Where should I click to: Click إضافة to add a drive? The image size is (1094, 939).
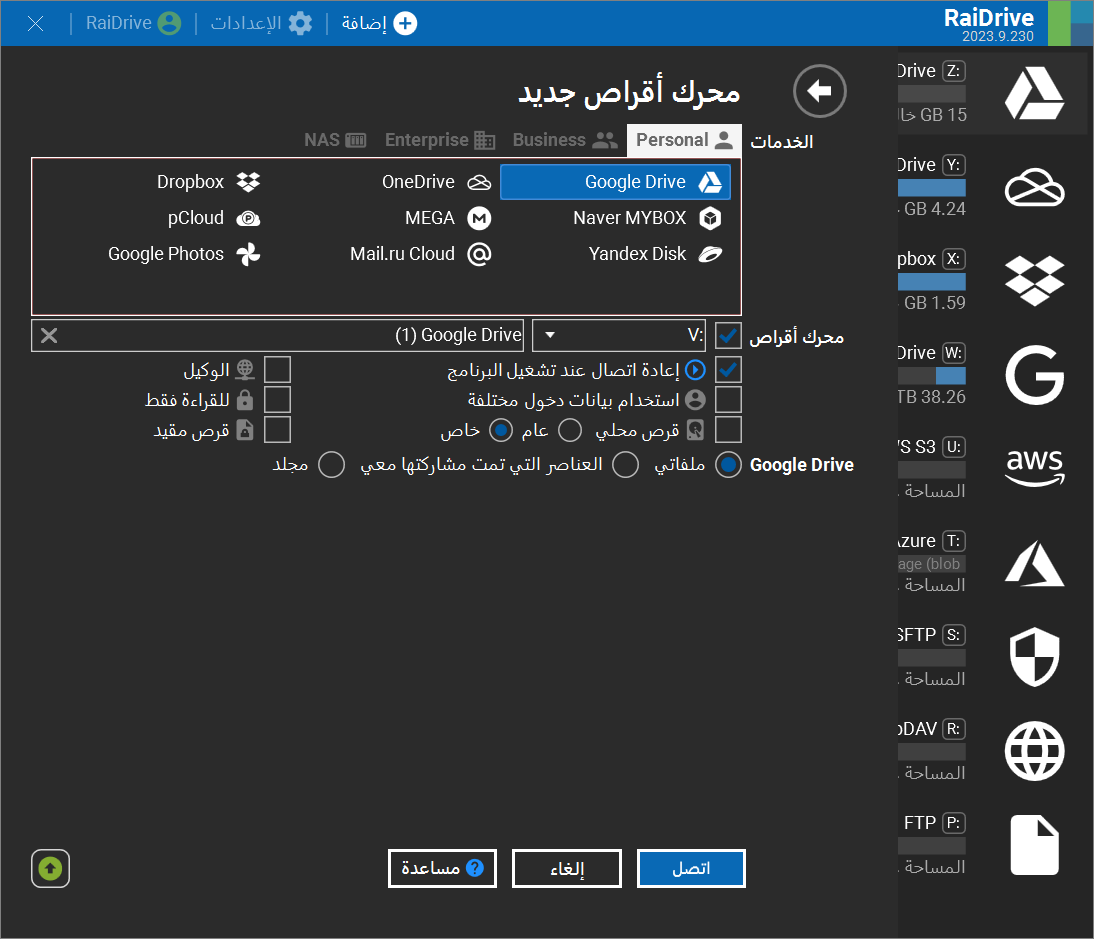(379, 23)
